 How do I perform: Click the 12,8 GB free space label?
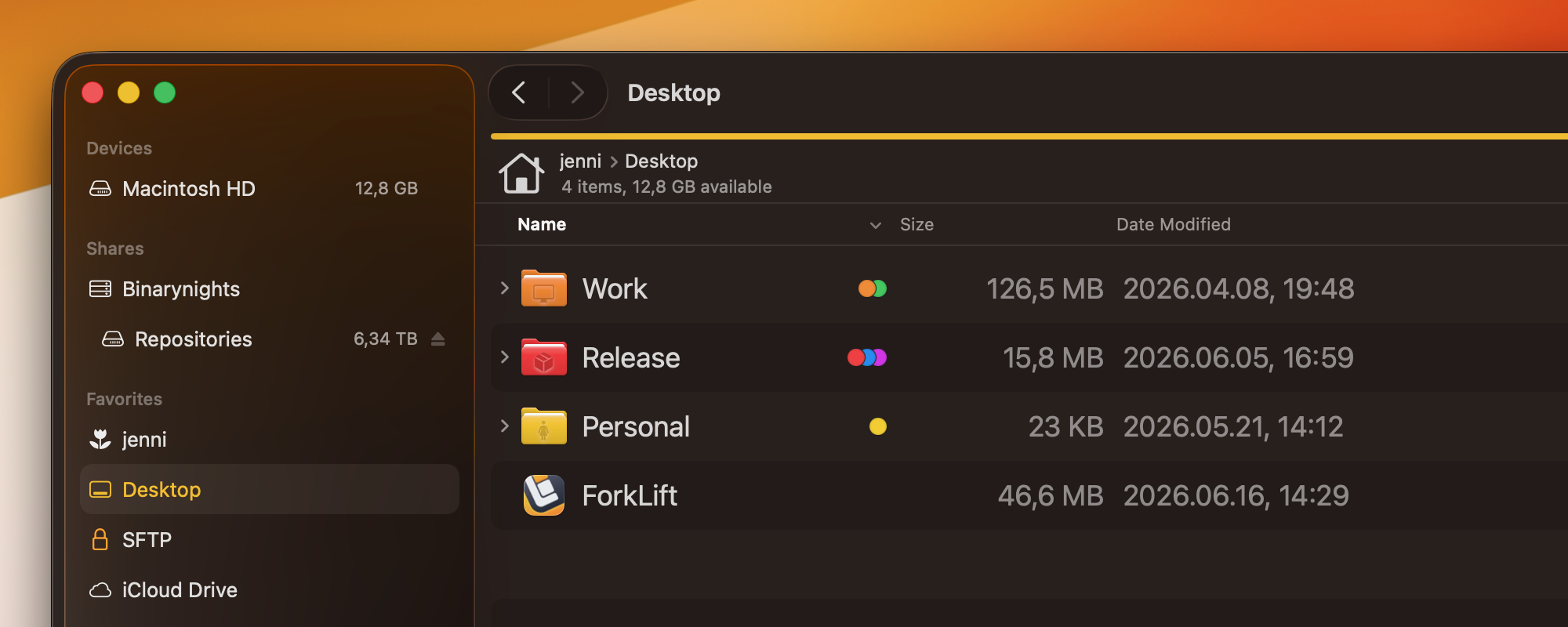[x=387, y=189]
